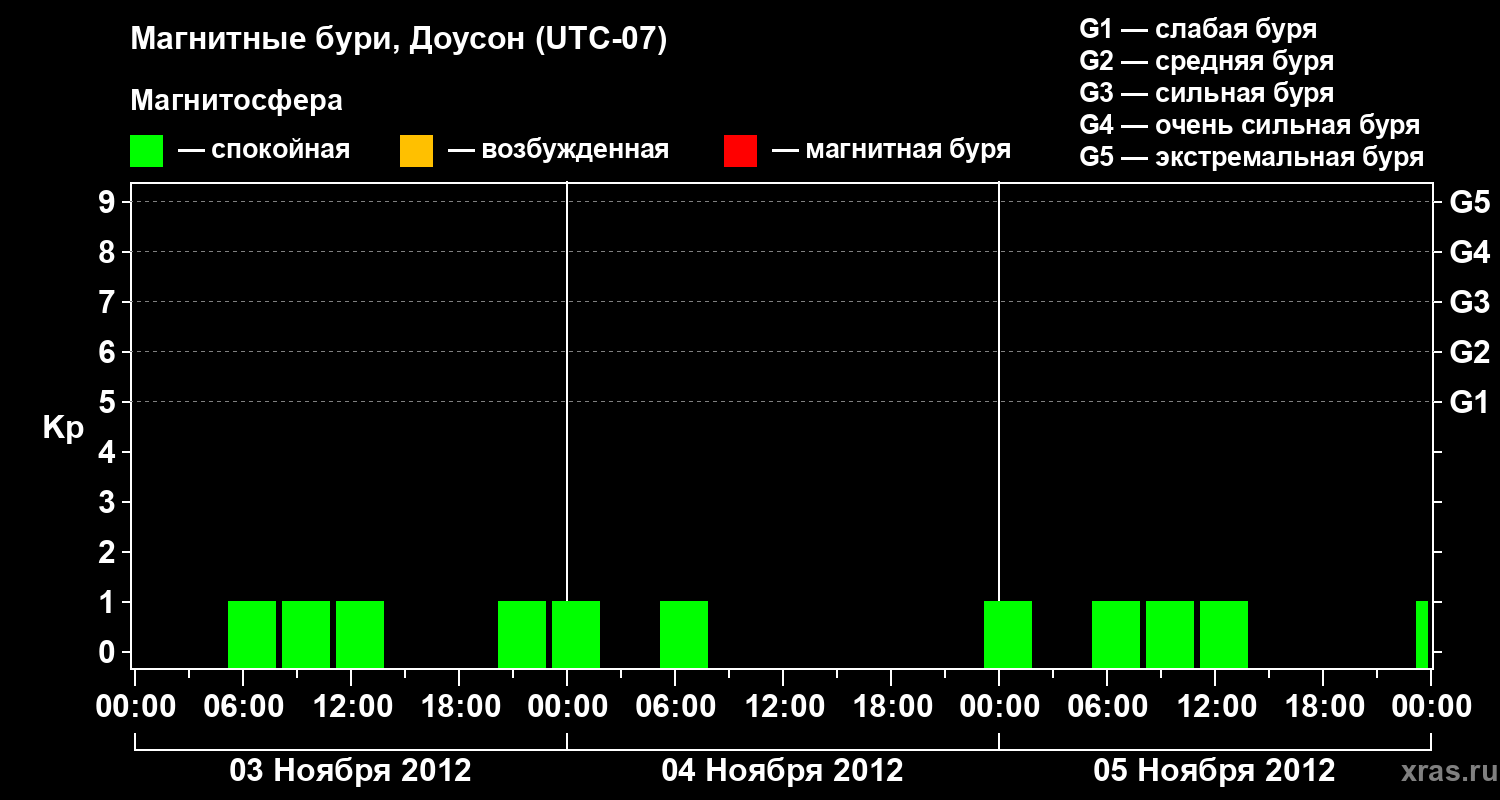The image size is (1500, 800).
Task: Select legend line 'G2 — средняя буря'
Action: click(x=1206, y=61)
